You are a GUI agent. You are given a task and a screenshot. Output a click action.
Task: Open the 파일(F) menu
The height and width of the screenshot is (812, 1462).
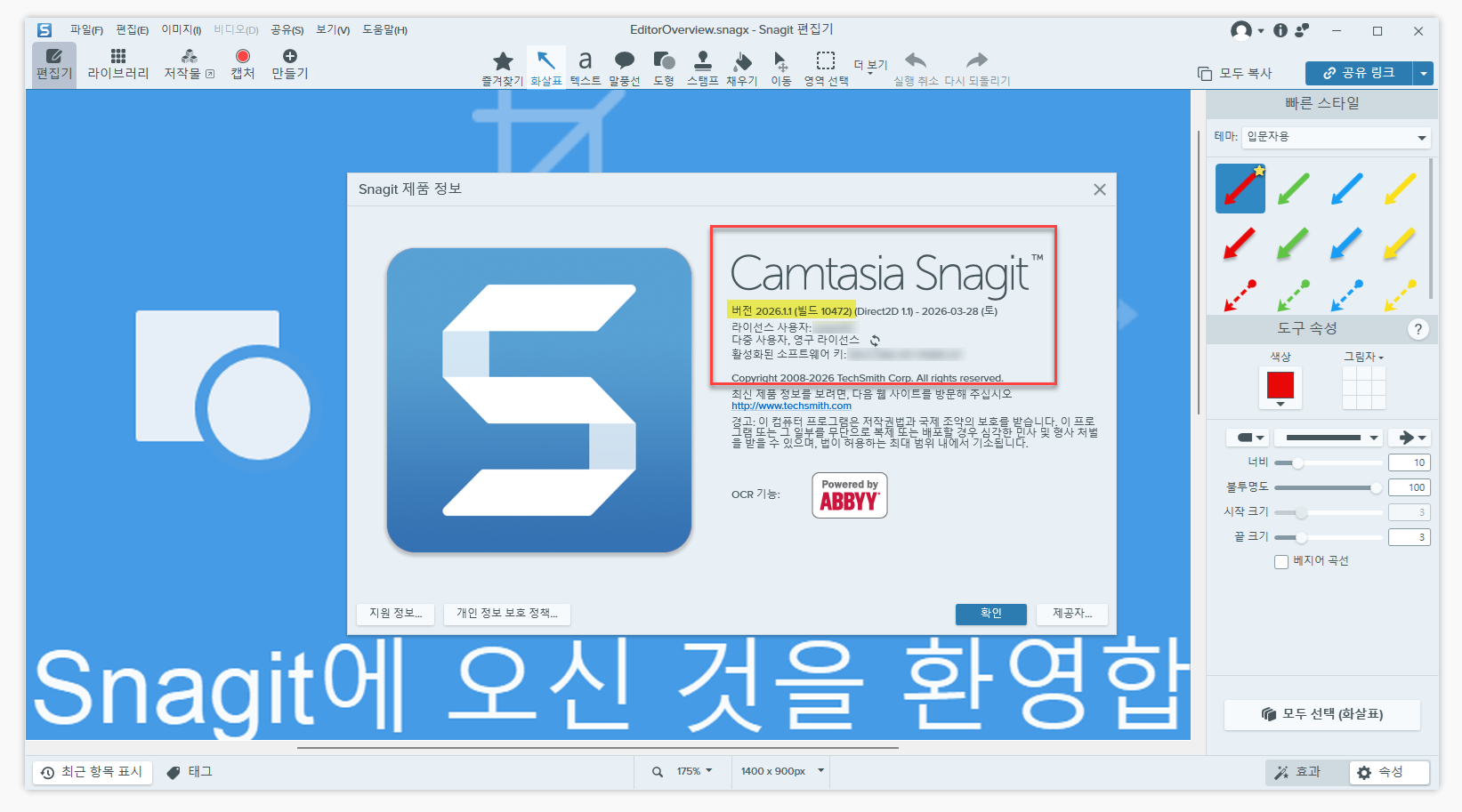click(86, 30)
